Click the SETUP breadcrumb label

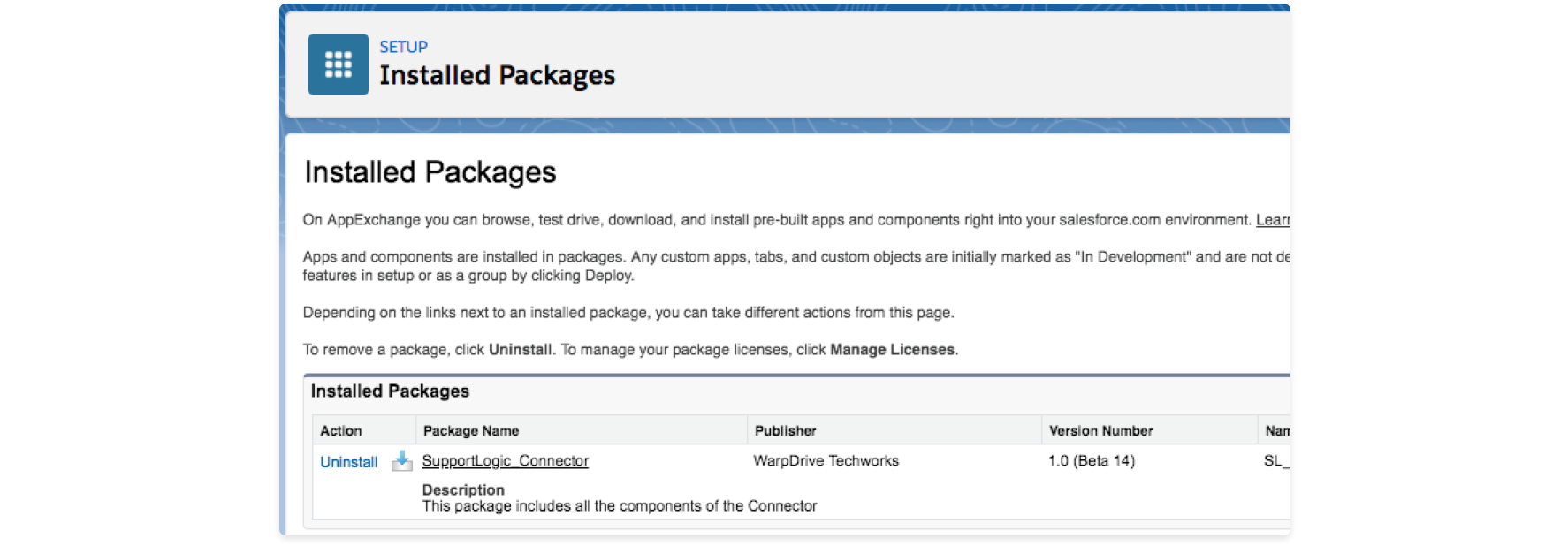403,47
